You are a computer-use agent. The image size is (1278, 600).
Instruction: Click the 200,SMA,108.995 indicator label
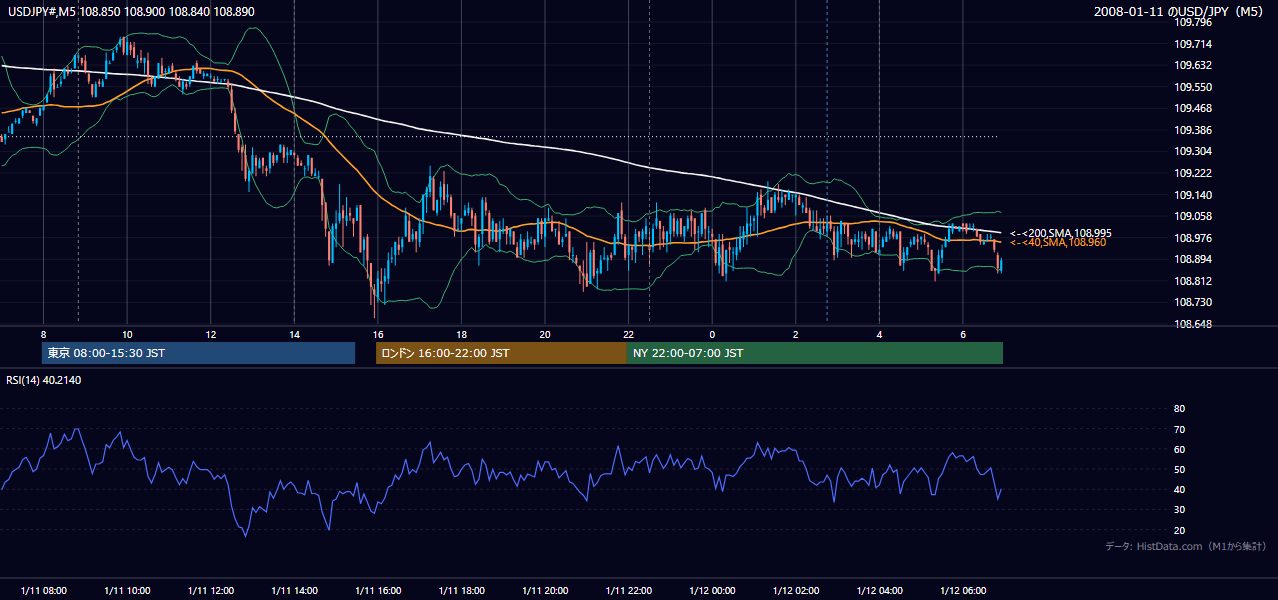click(1061, 233)
